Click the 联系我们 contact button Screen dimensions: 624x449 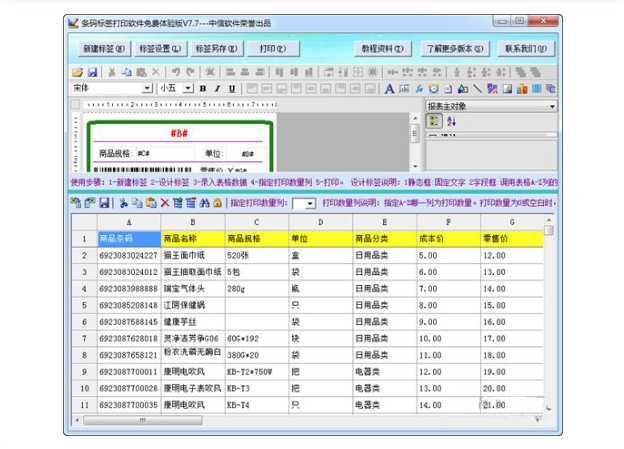point(526,49)
